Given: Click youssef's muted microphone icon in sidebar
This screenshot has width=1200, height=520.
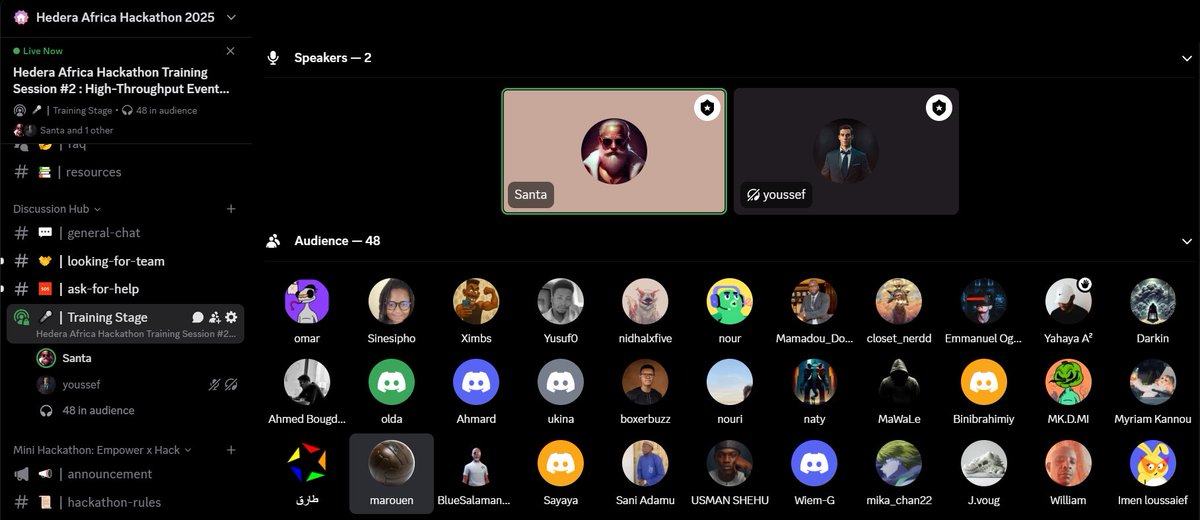Looking at the screenshot, I should pyautogui.click(x=214, y=385).
